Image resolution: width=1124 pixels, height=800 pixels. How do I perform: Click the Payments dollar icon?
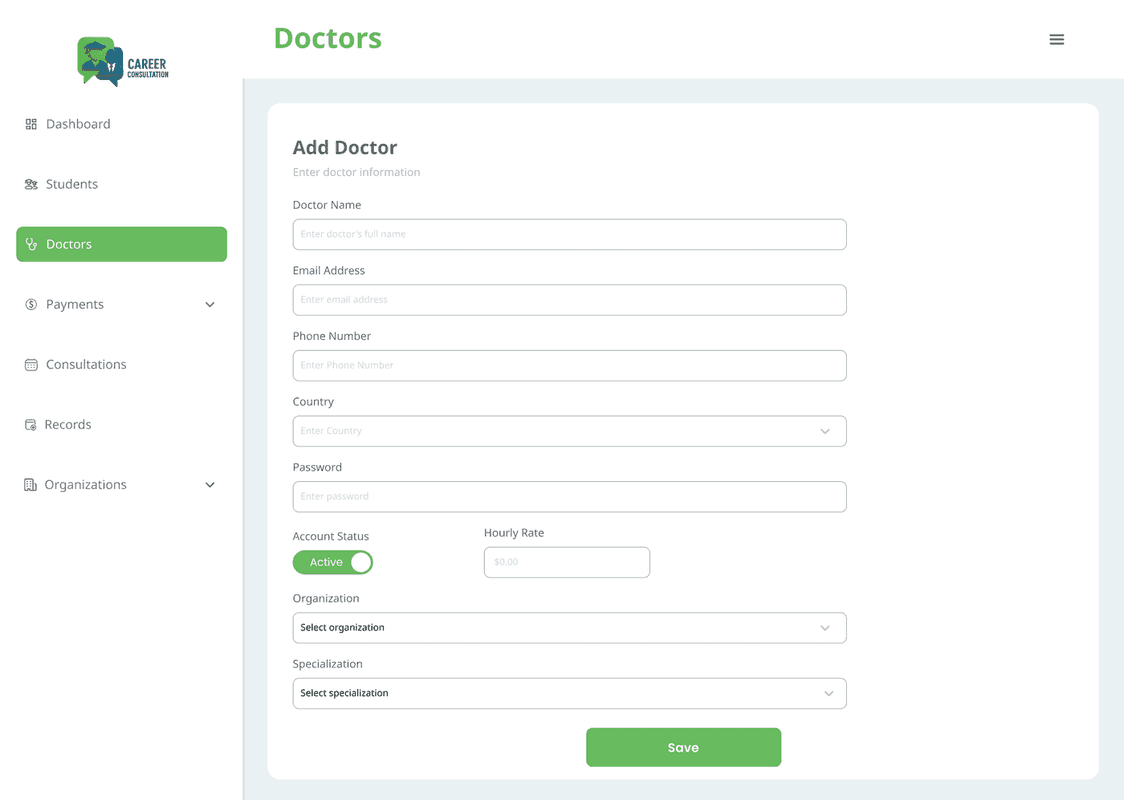[31, 304]
